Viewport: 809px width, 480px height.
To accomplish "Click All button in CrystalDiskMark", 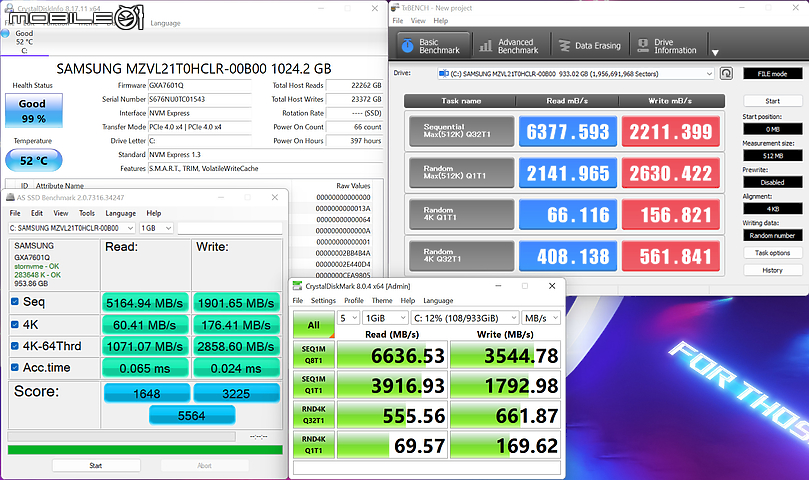I will click(314, 325).
